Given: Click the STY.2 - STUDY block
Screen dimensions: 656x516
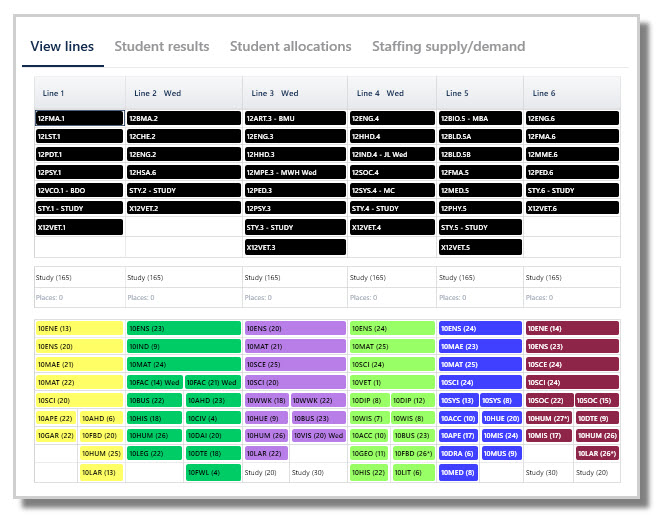Looking at the screenshot, I should [x=184, y=190].
